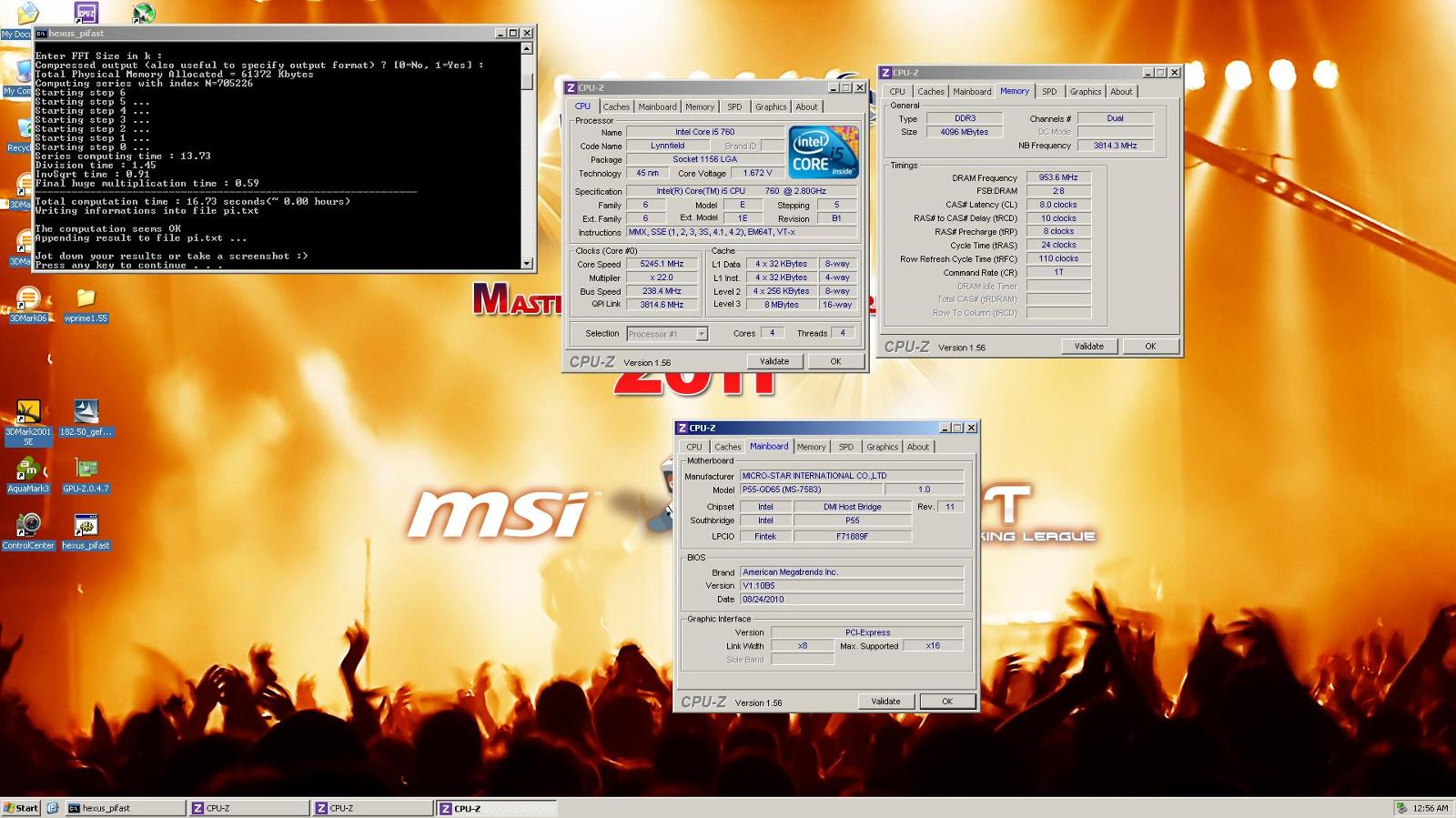The height and width of the screenshot is (818, 1456).
Task: Switch to hexus_pifast taskbar button
Action: tap(125, 808)
